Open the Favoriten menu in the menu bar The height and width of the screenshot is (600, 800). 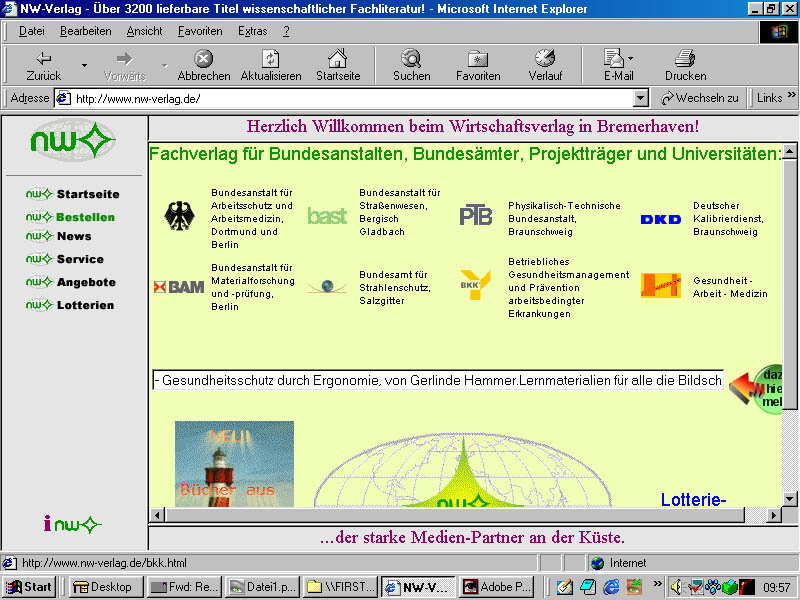pos(200,31)
